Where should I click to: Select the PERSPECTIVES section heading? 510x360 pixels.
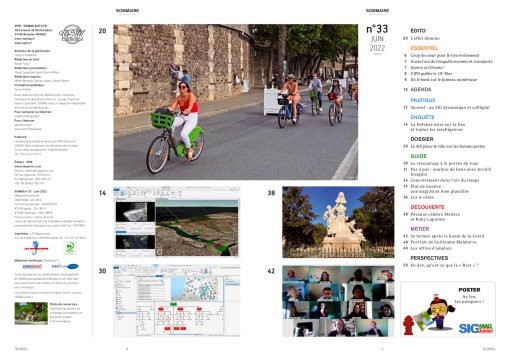[x=429, y=258]
